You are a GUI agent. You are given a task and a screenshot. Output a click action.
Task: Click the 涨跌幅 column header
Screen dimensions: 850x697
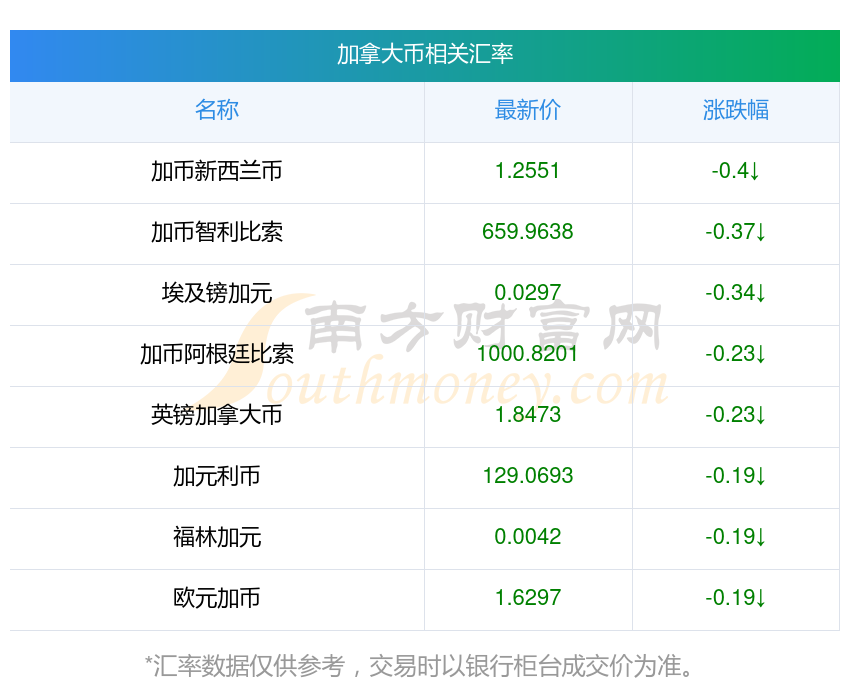point(735,110)
